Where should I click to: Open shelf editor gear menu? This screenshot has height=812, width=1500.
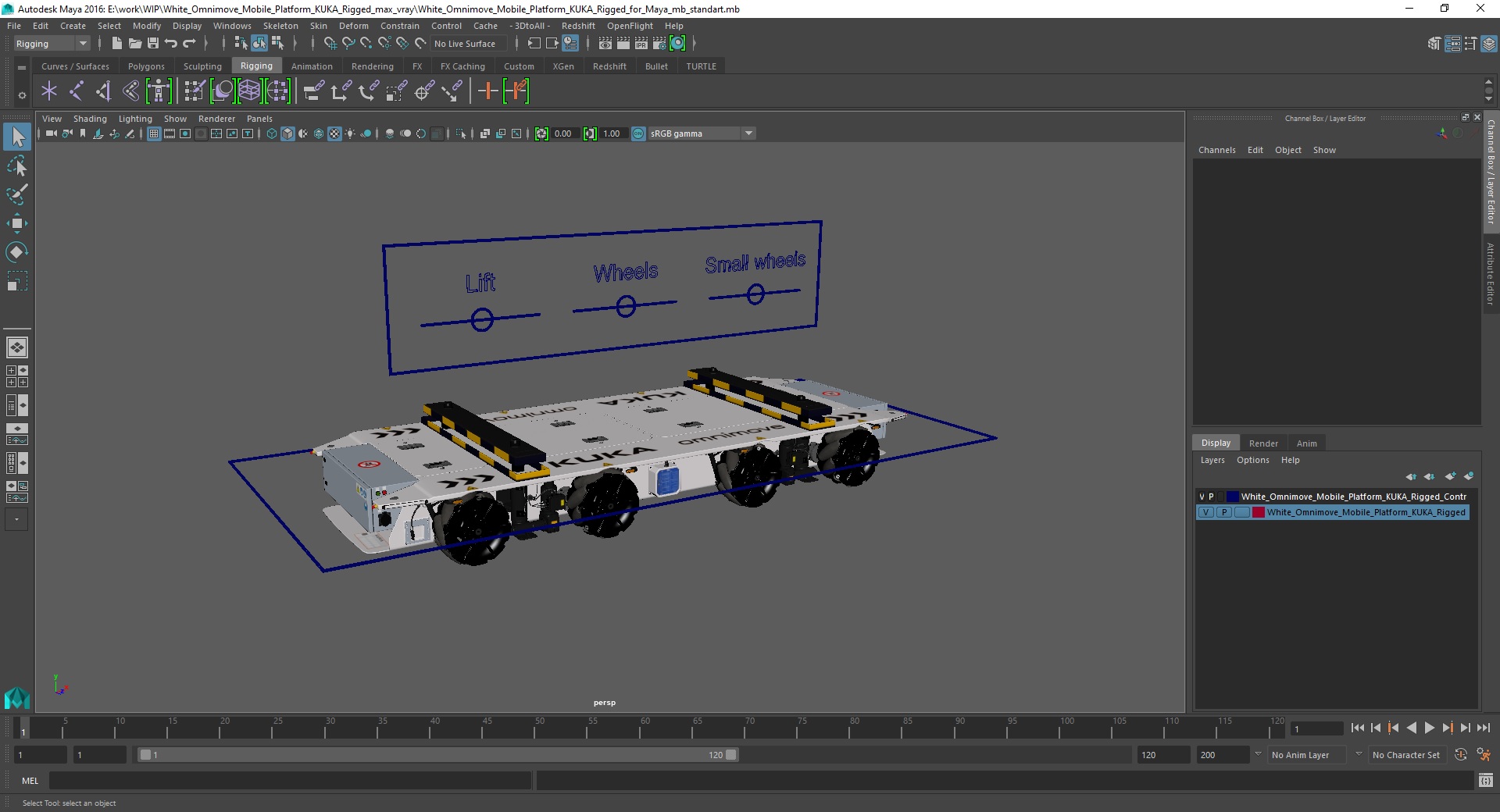(x=22, y=95)
